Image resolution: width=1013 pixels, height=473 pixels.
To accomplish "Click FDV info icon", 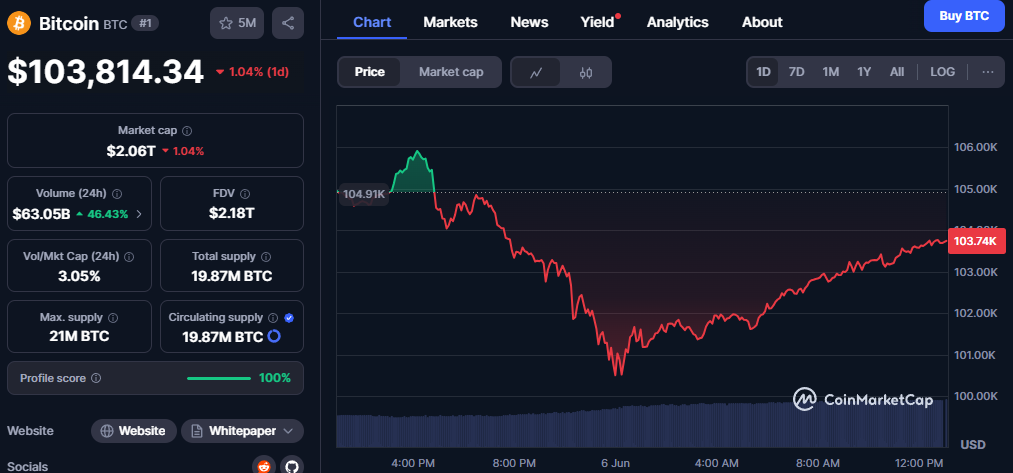I will [245, 194].
